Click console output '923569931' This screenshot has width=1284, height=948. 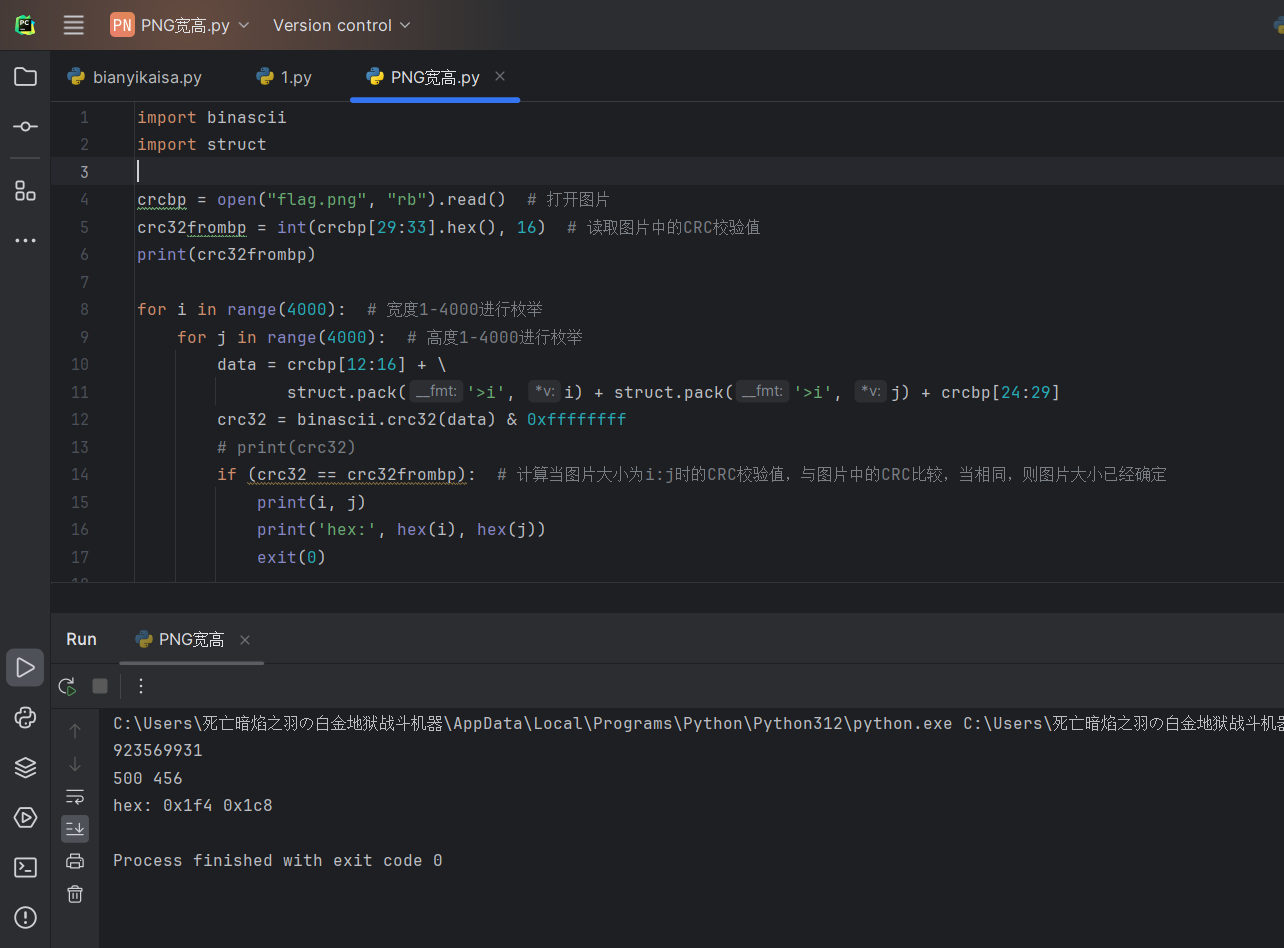point(158,750)
